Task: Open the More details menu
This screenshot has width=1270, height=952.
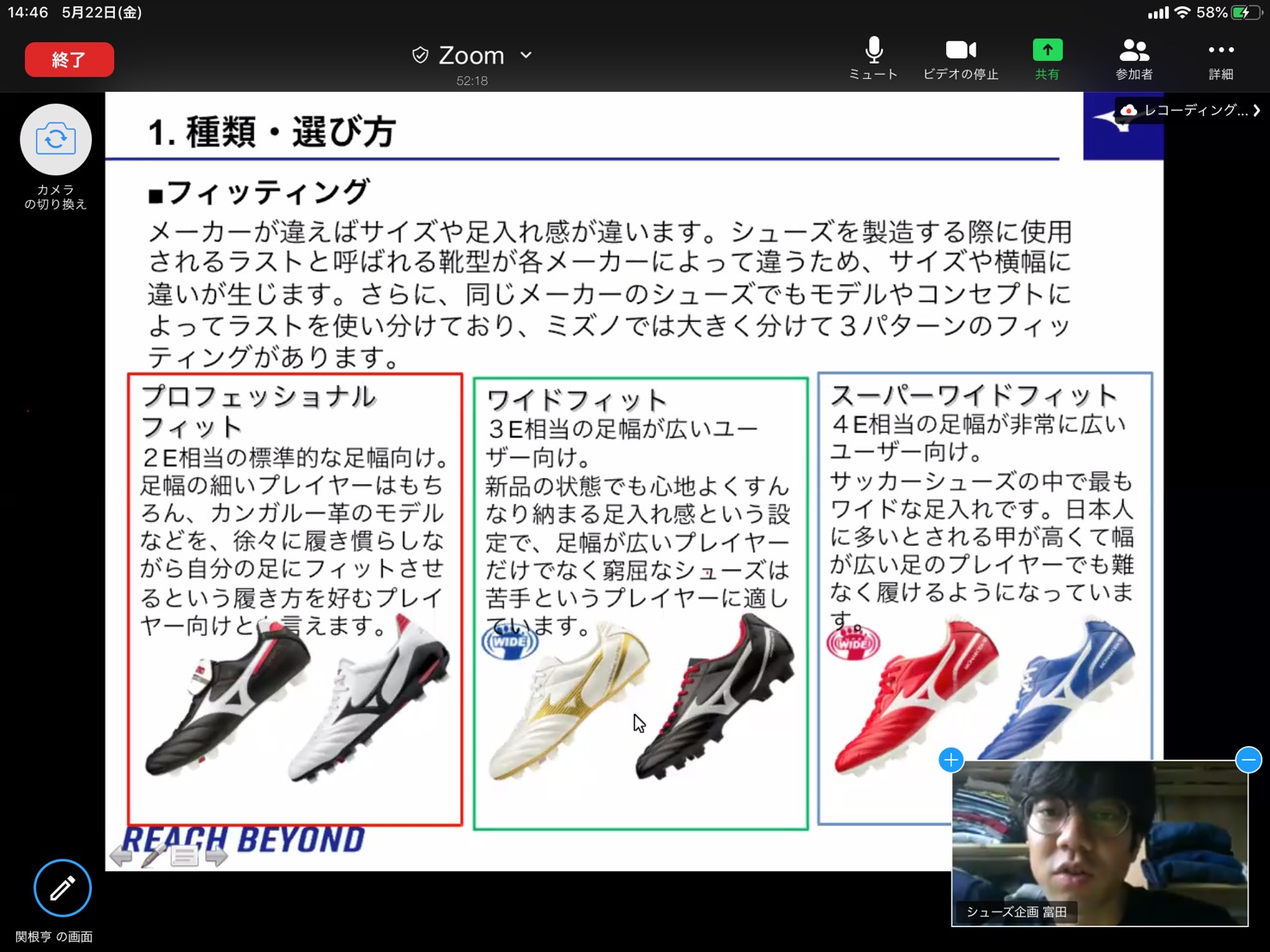Action: pos(1220,58)
